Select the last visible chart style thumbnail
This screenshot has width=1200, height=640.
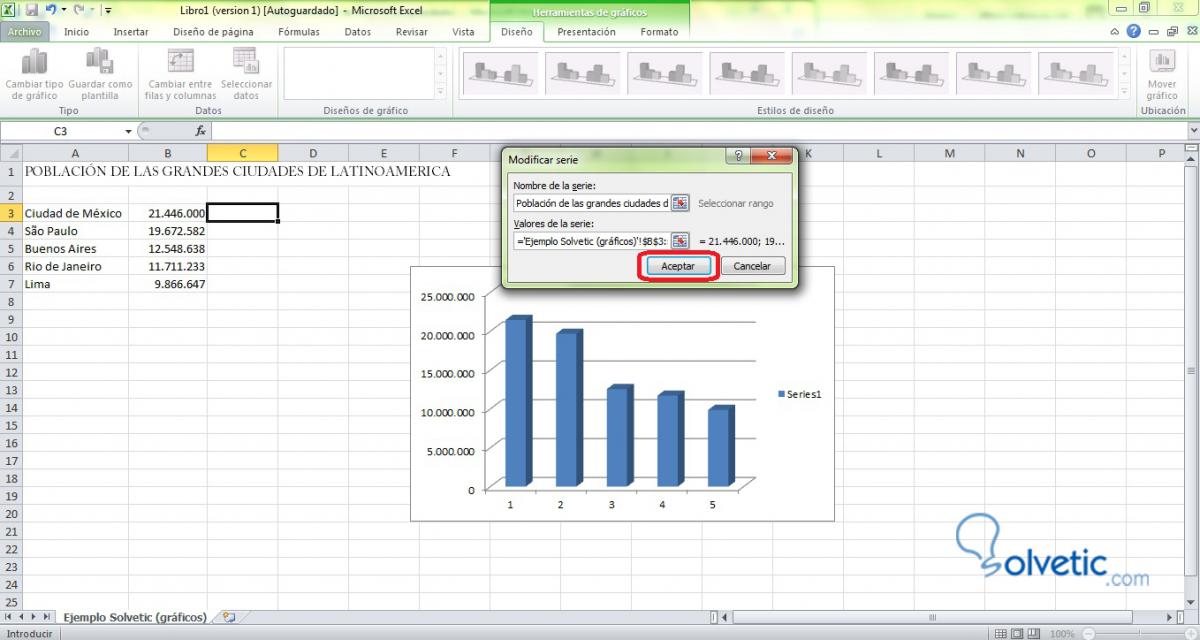click(1076, 73)
